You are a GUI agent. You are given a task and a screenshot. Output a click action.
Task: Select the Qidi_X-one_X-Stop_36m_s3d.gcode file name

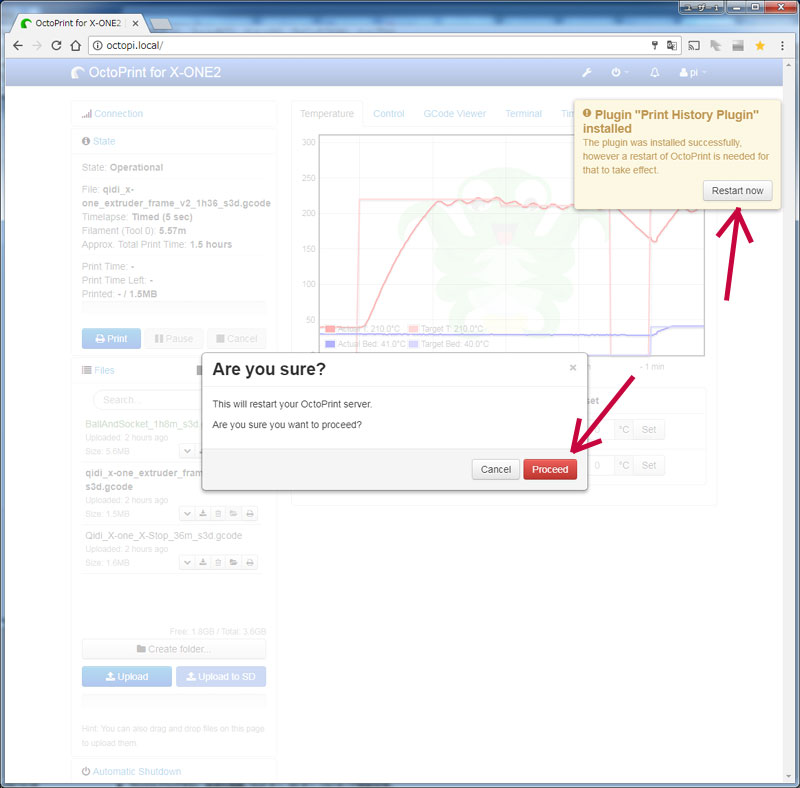(163, 535)
